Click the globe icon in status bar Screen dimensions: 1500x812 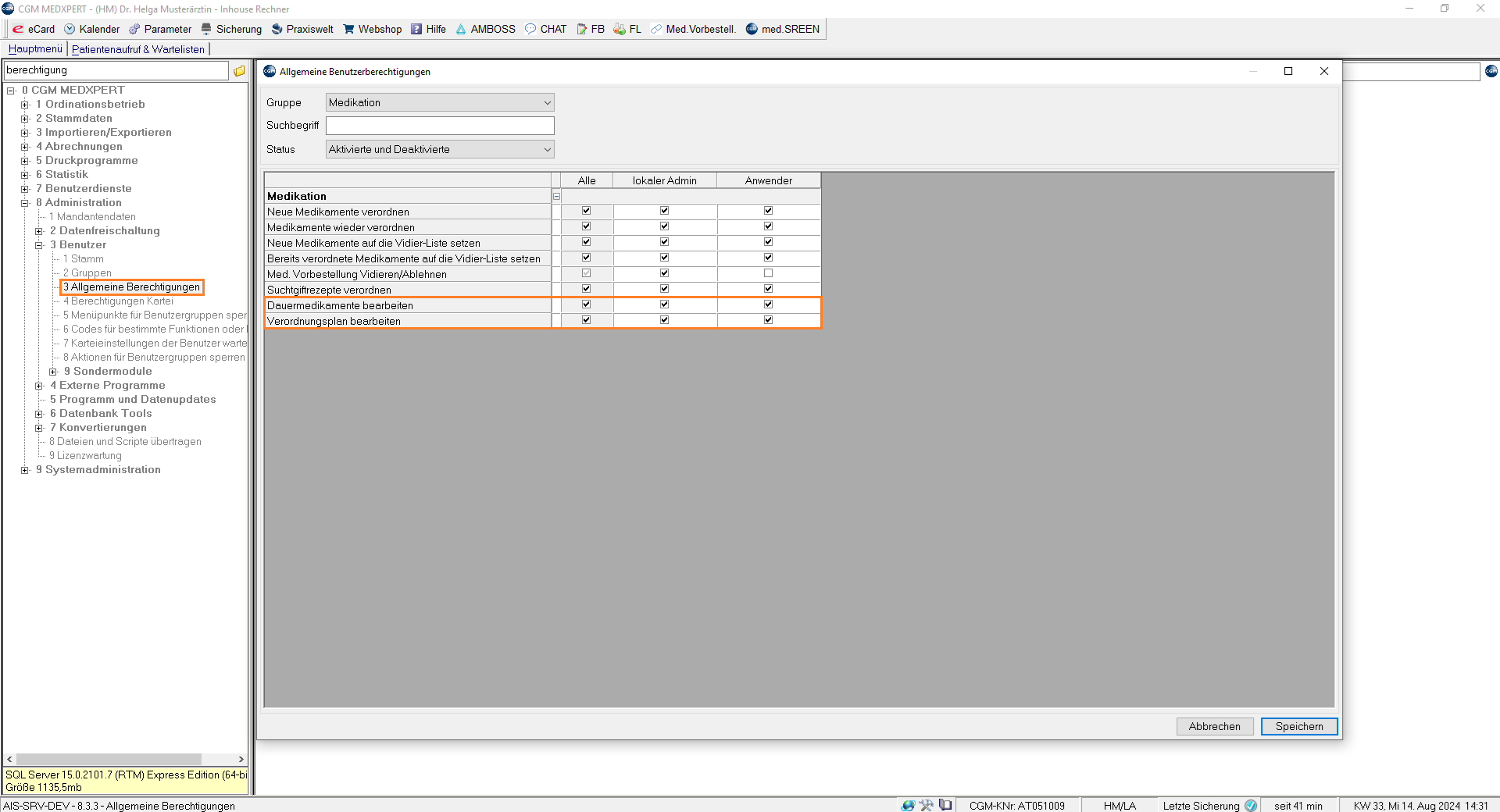pos(908,805)
